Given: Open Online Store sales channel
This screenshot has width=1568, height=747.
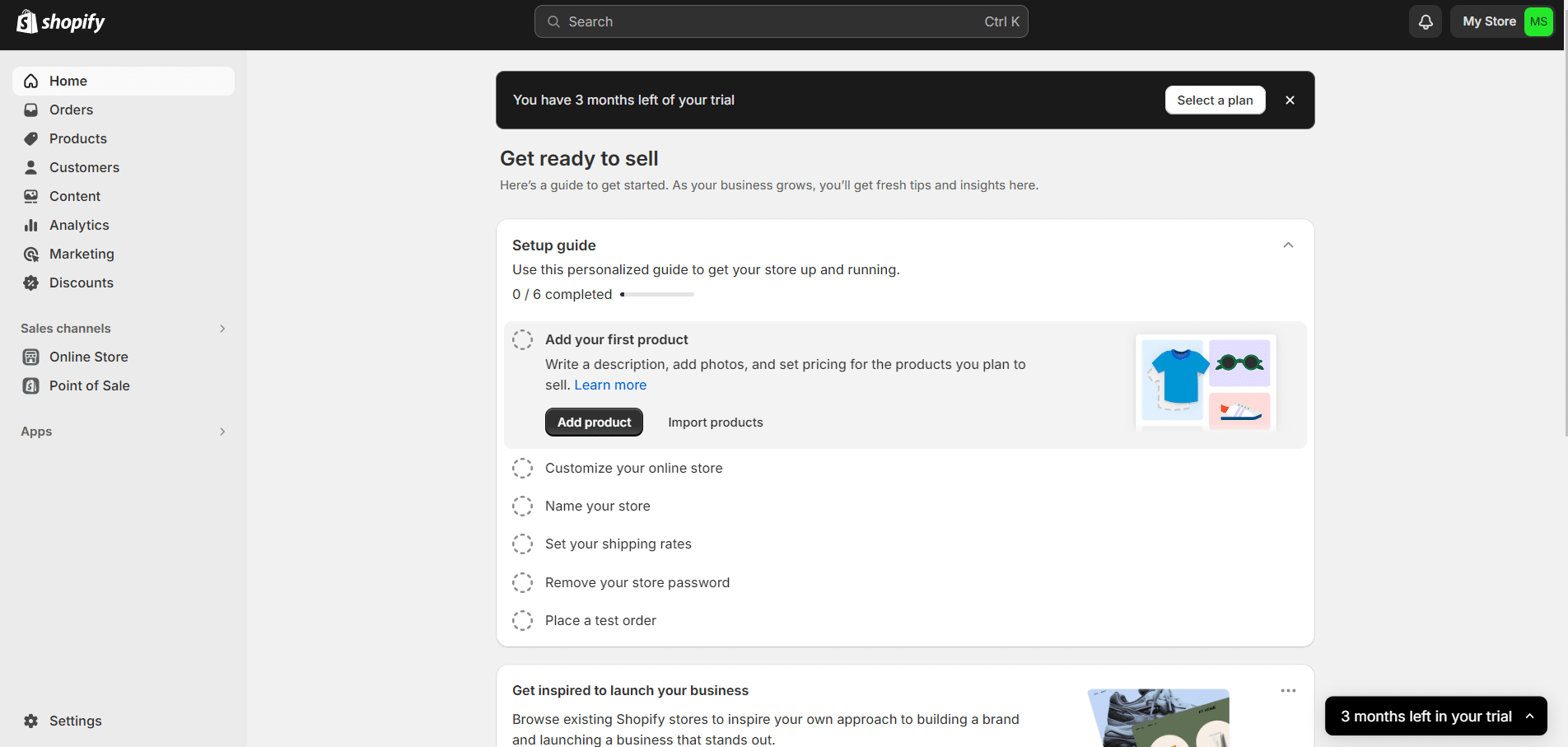Looking at the screenshot, I should click(x=88, y=357).
